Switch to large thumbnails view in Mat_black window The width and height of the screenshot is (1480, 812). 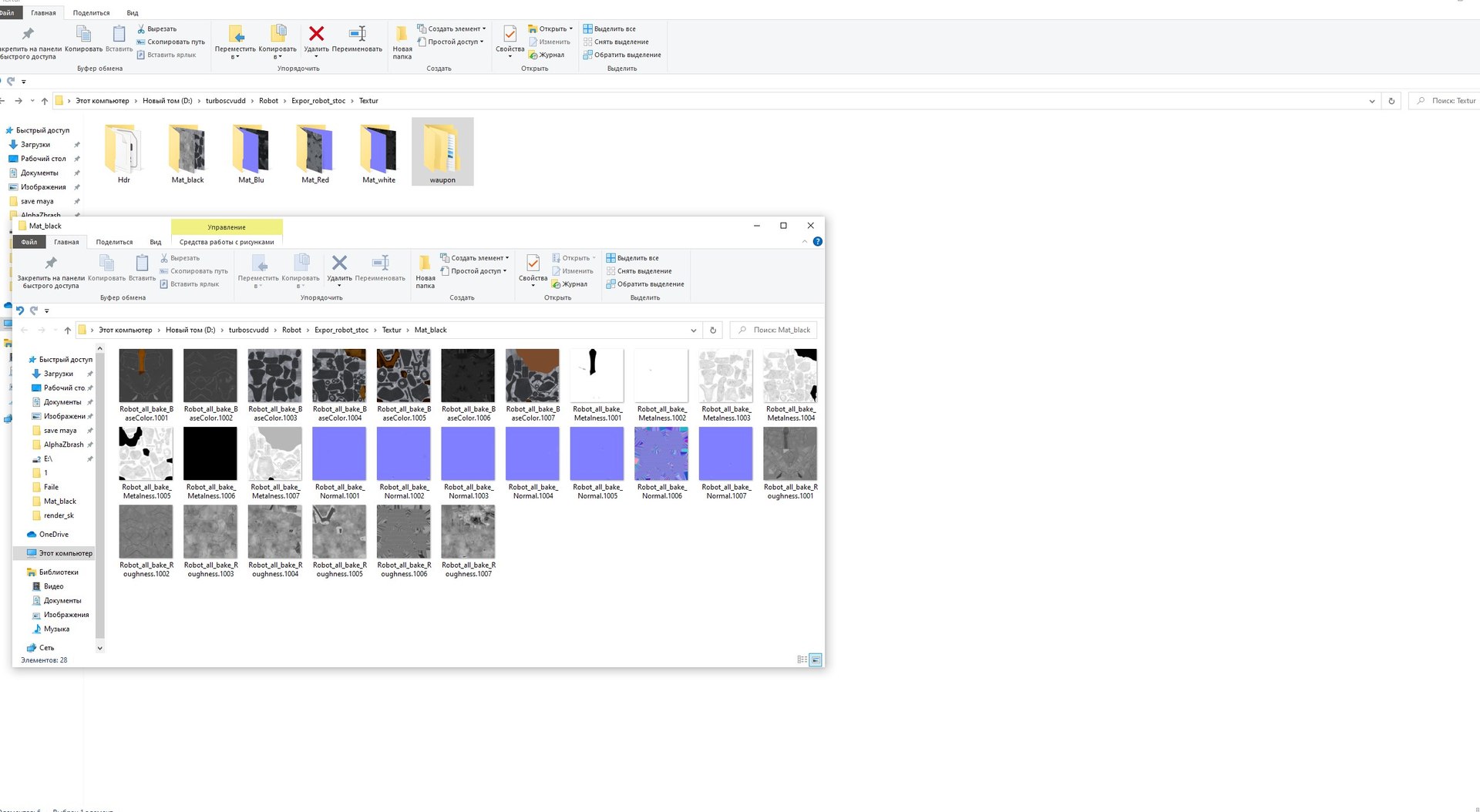pos(816,659)
